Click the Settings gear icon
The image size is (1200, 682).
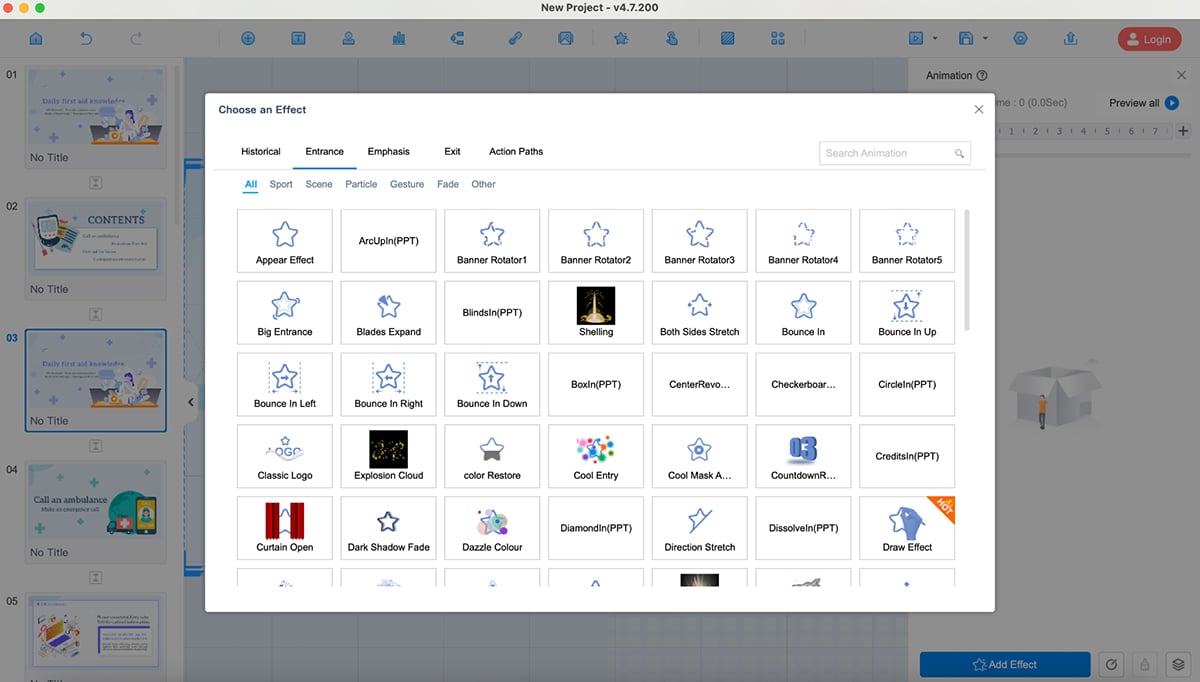[x=1021, y=38]
